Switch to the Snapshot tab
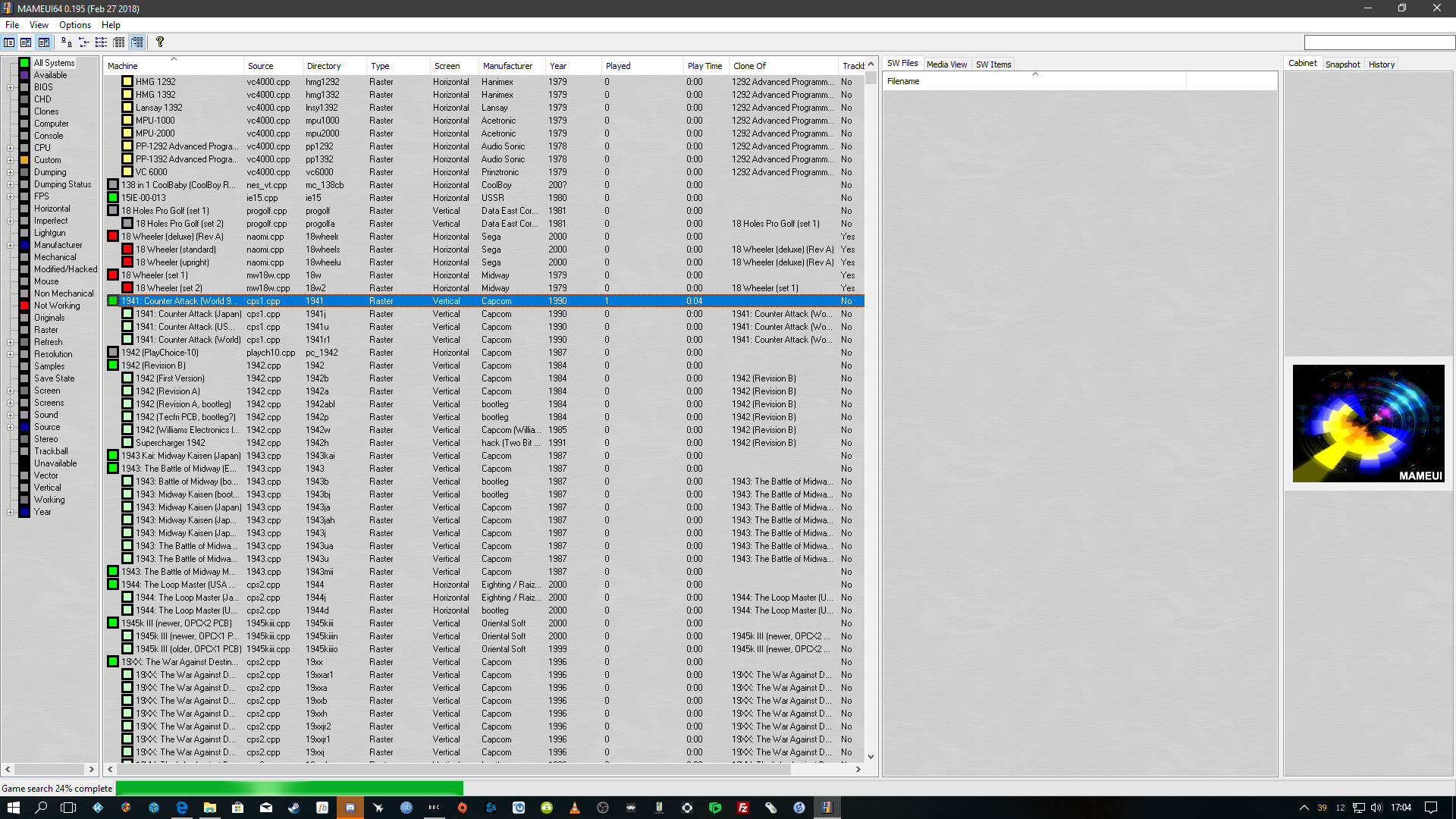Screen dimensions: 1456x819 (1342, 64)
